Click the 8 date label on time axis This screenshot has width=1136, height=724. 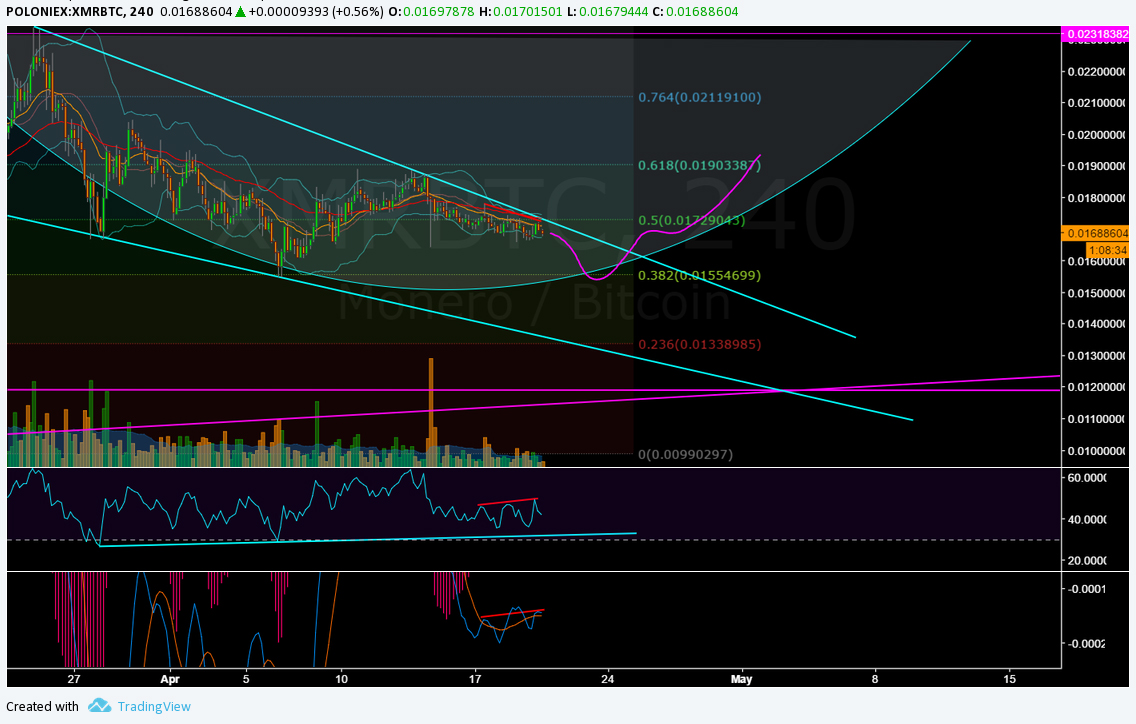coord(875,679)
